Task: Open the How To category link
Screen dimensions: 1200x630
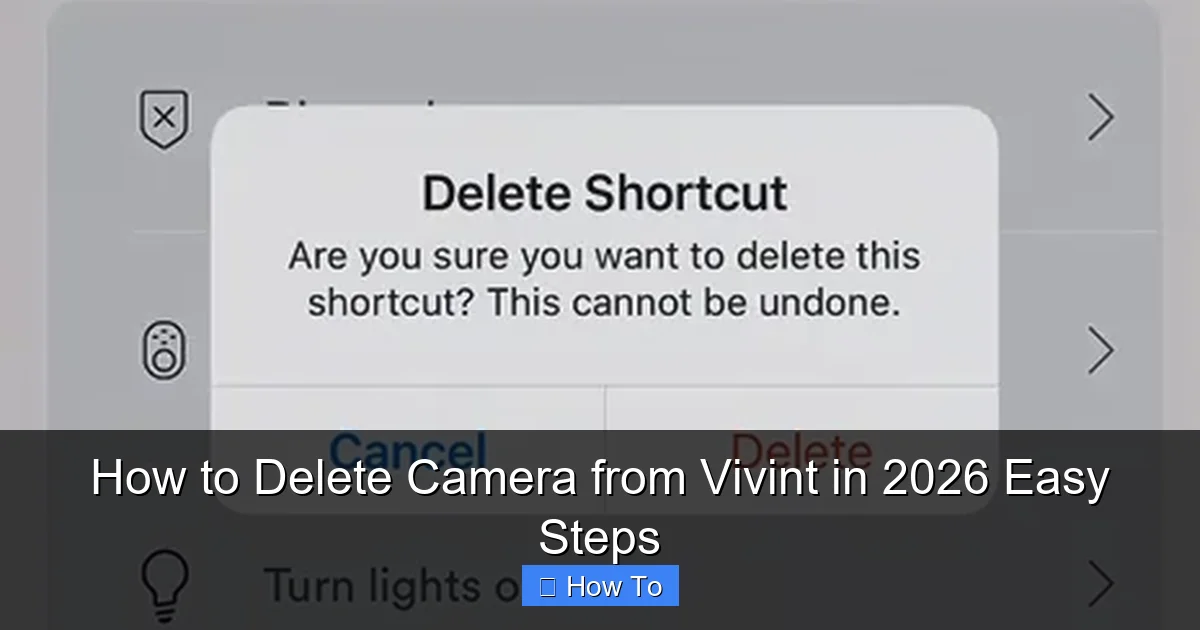Action: (600, 585)
